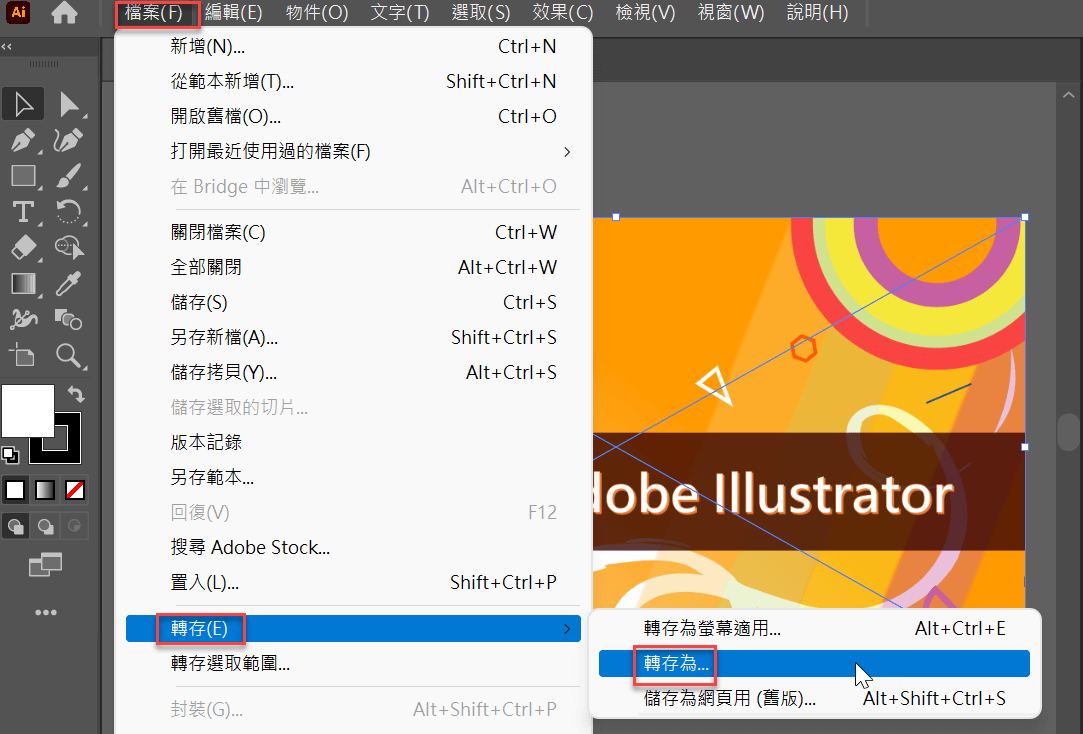Open the 編輯(E) menu
The width and height of the screenshot is (1083, 734).
click(234, 12)
